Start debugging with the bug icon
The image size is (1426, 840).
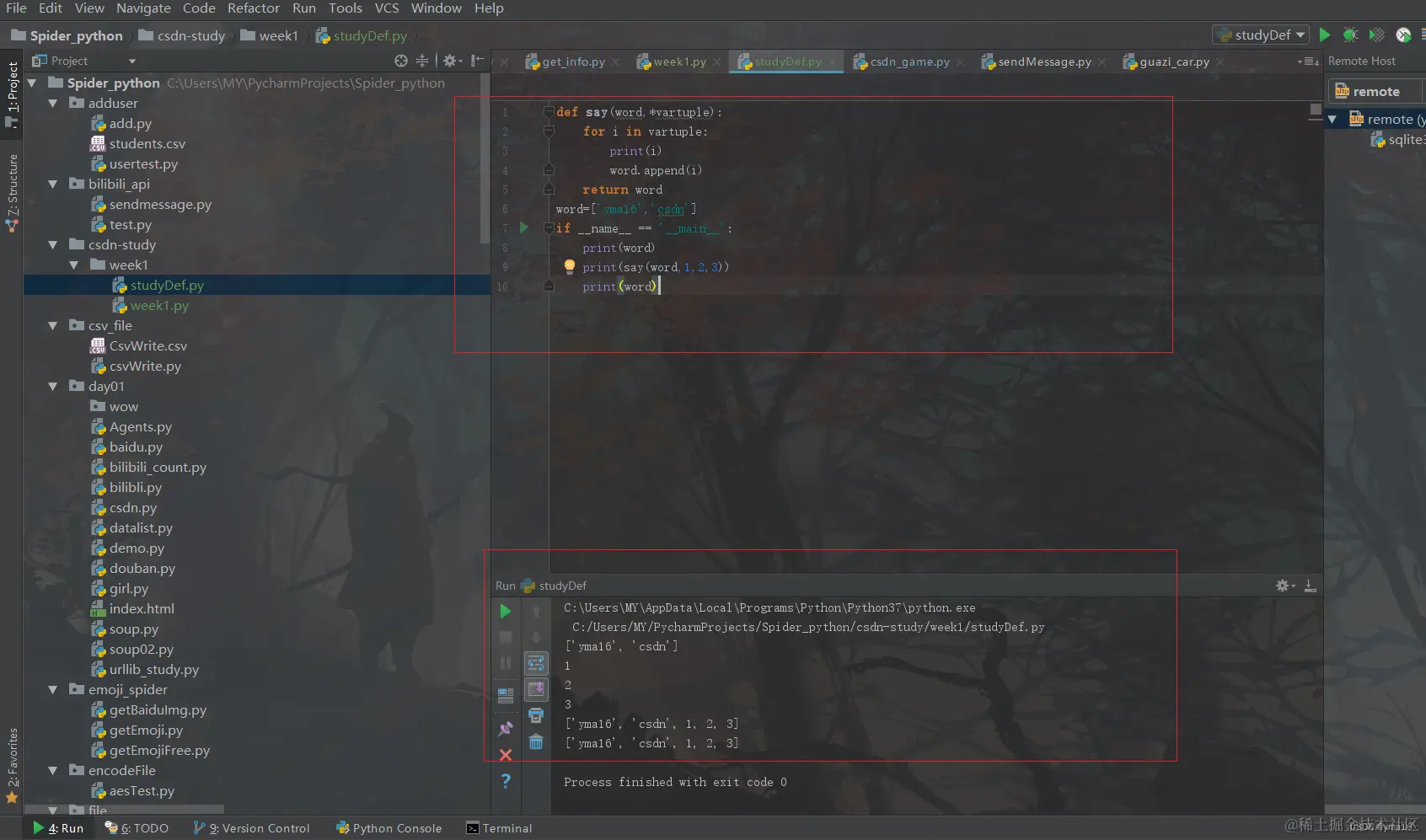[1350, 35]
